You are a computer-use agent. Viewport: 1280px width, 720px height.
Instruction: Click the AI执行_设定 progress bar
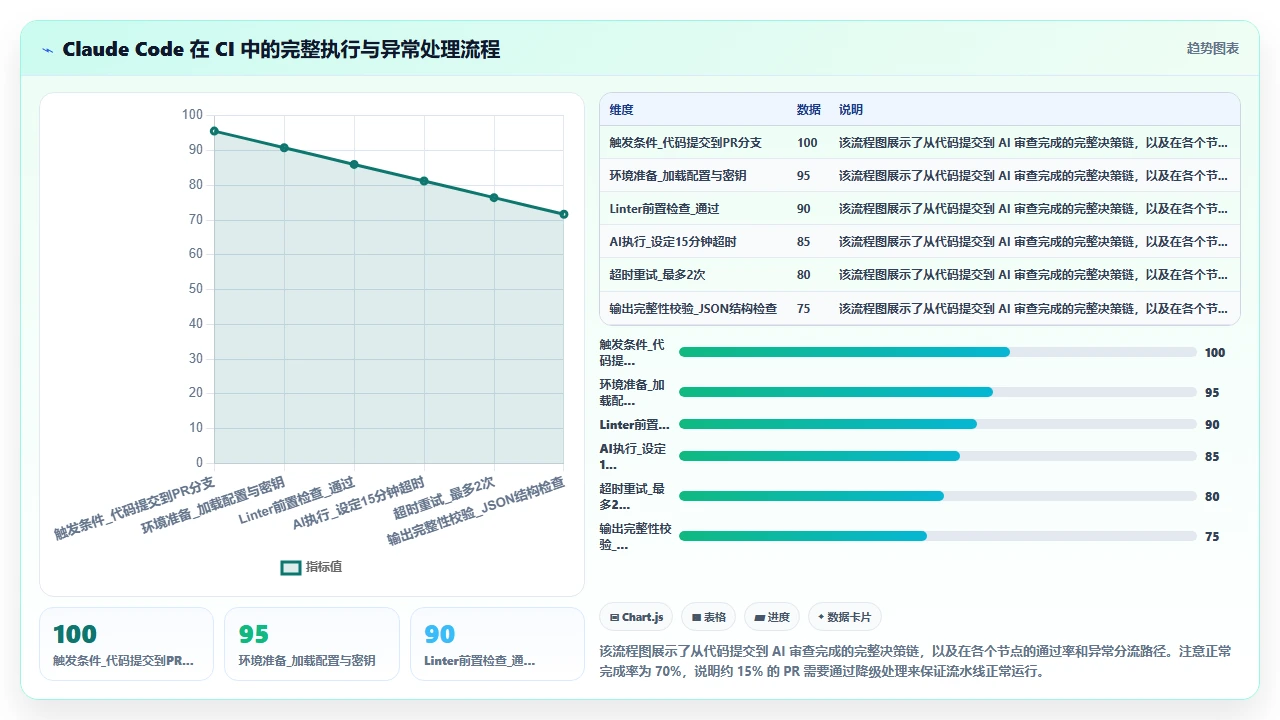click(938, 456)
